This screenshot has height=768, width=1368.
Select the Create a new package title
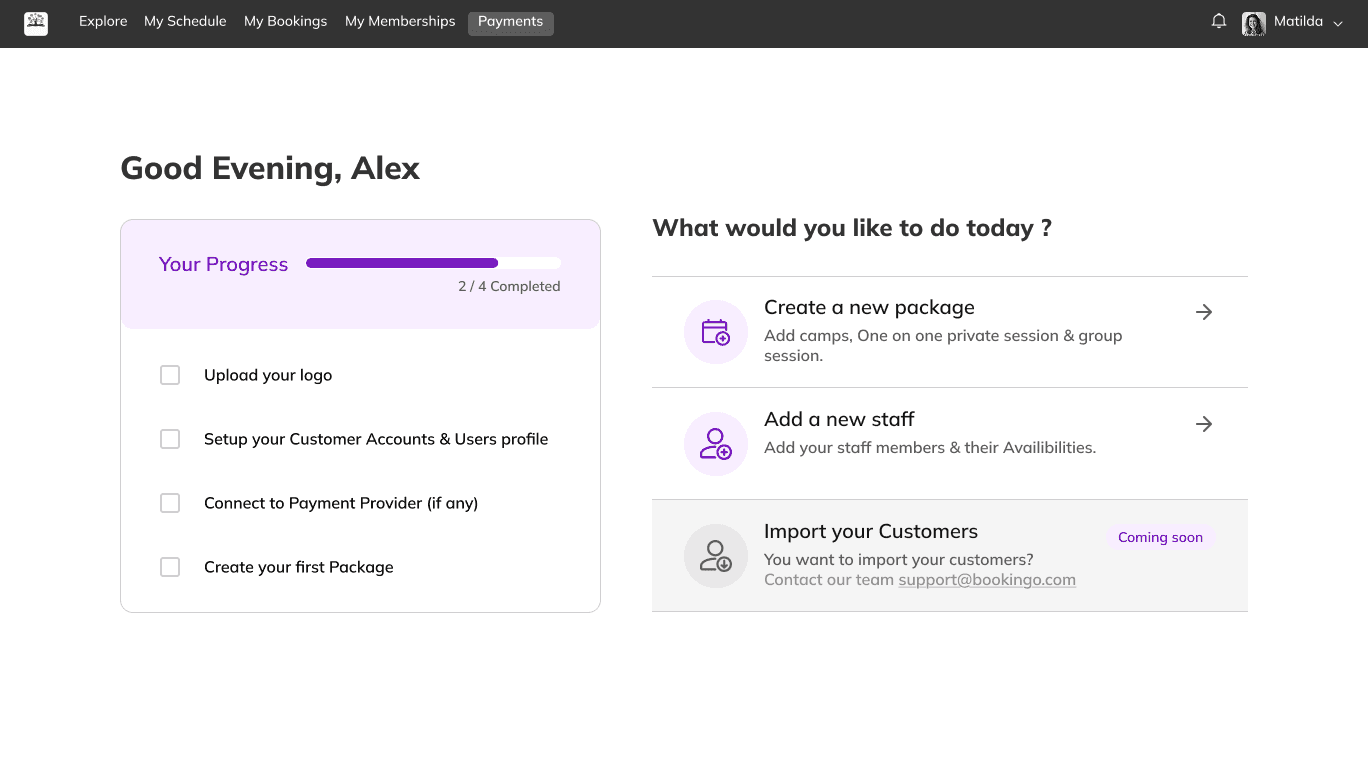coord(868,308)
